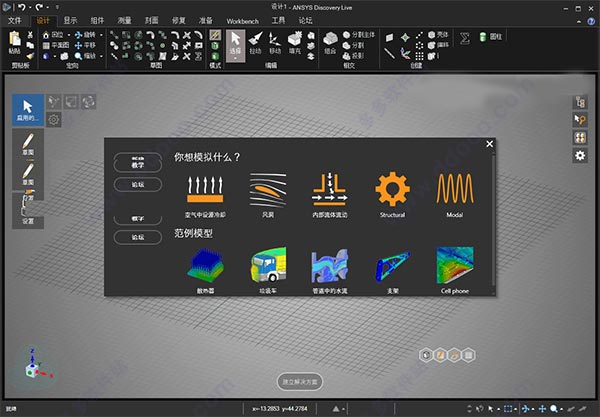This screenshot has width=600, height=417.
Task: Open the 缩放 dropdown arrow
Action: click(x=101, y=56)
